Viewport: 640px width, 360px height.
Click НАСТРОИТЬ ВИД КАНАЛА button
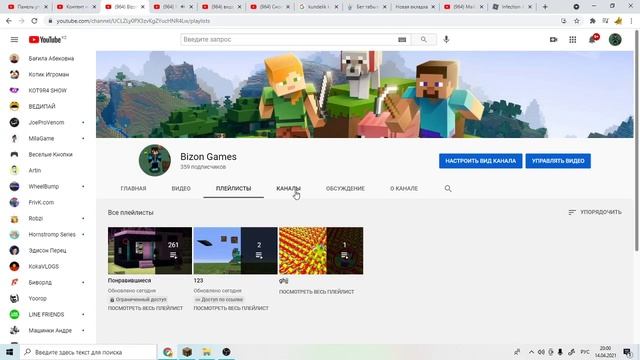click(480, 161)
